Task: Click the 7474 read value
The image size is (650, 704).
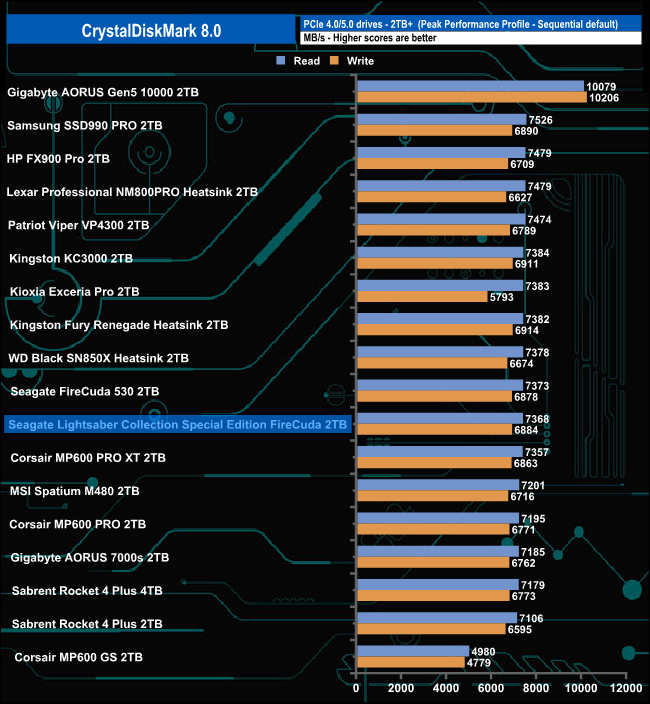Action: click(539, 220)
